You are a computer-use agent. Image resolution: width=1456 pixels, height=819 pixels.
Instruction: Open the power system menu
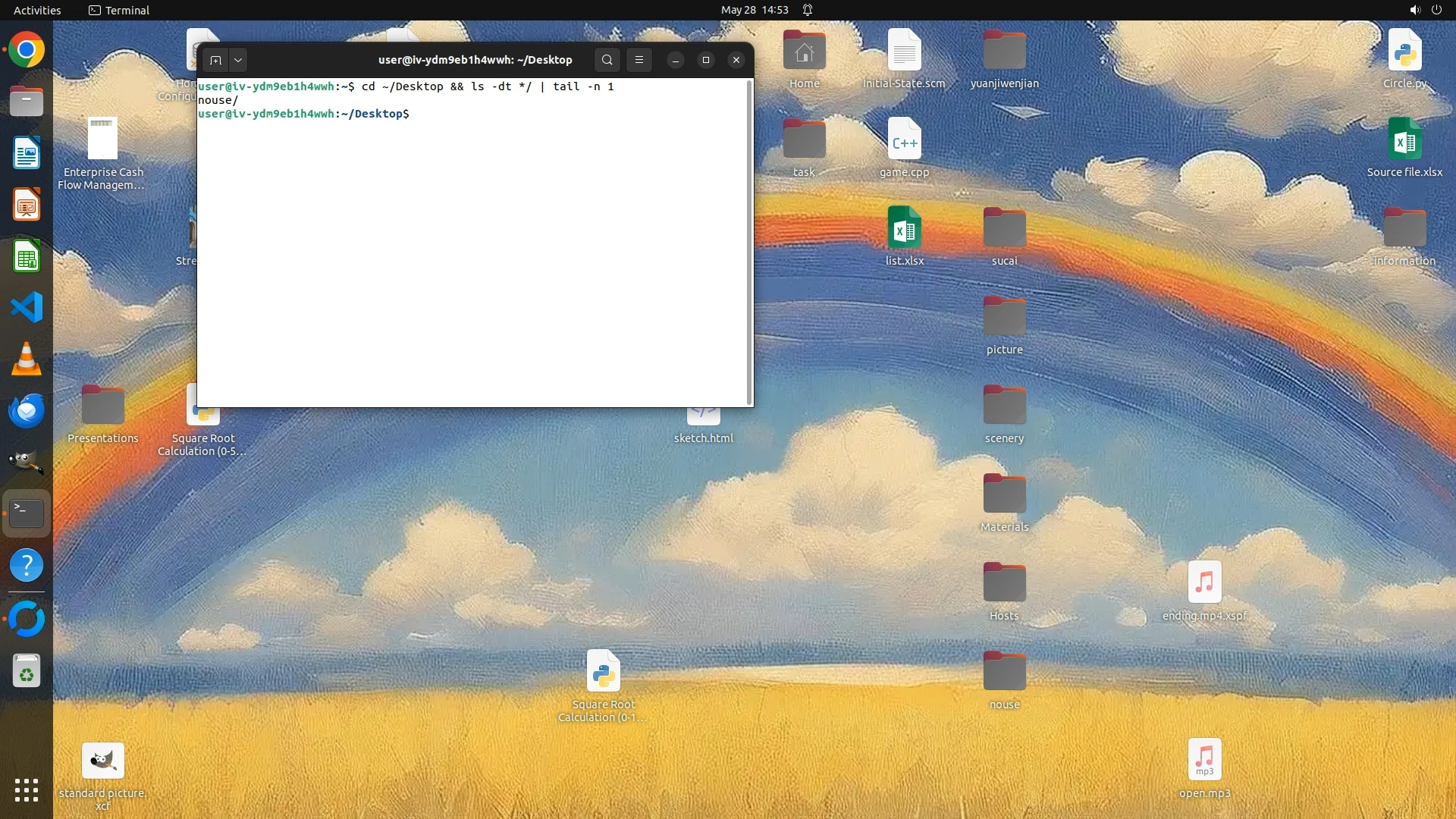[x=1436, y=10]
